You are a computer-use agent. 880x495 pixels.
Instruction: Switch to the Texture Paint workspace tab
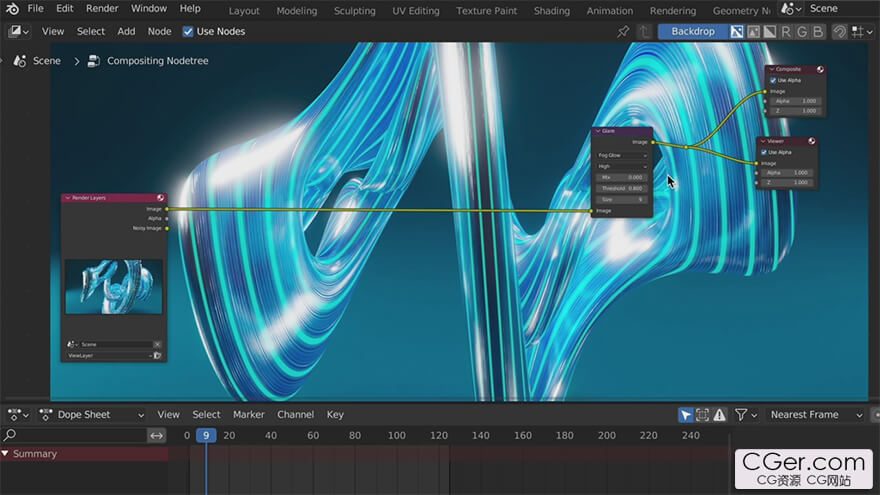pos(487,11)
